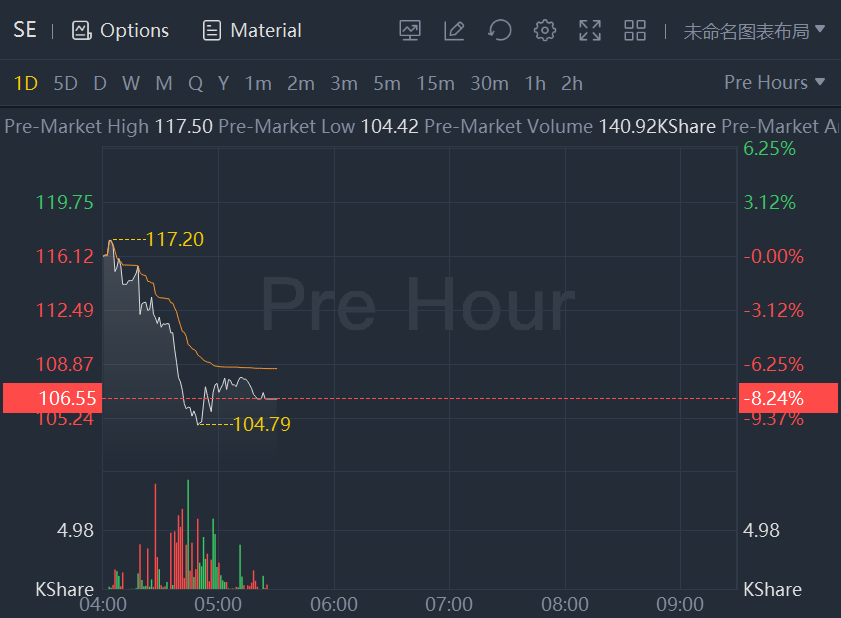Screen dimensions: 841x618
Task: Click the refresh chart icon
Action: point(499,30)
